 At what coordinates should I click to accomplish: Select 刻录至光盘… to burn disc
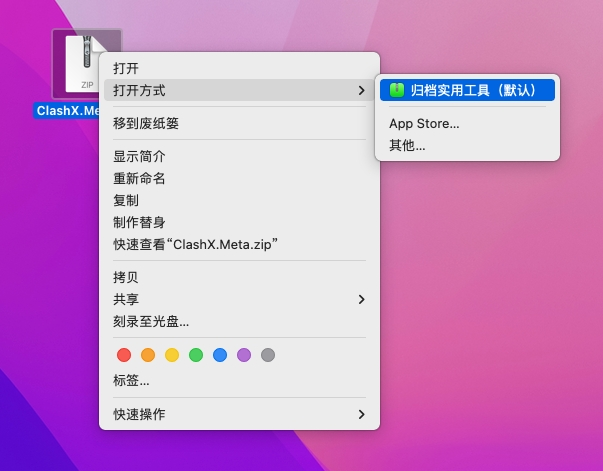coord(151,321)
